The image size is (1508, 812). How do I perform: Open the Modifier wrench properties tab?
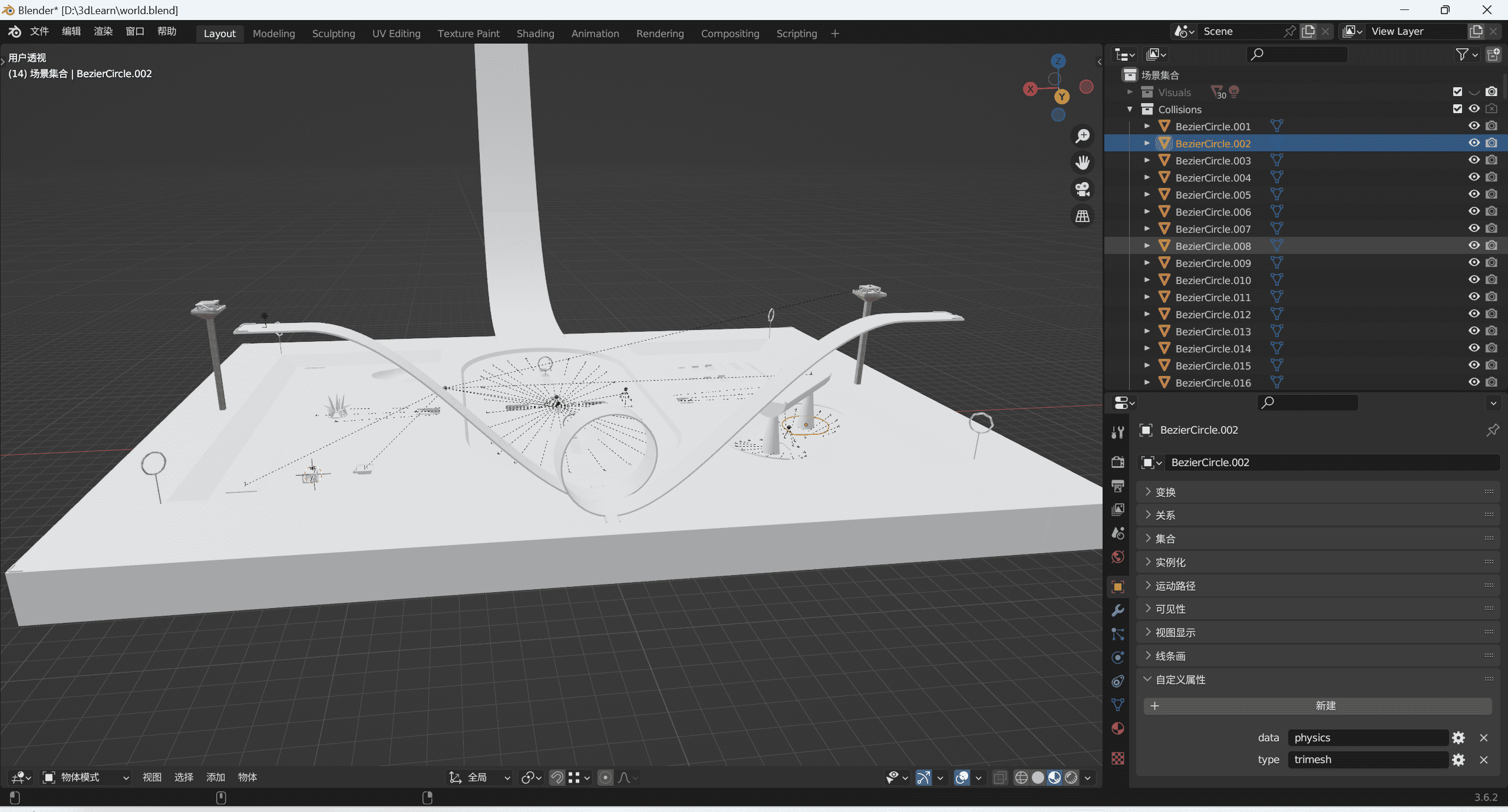point(1118,610)
